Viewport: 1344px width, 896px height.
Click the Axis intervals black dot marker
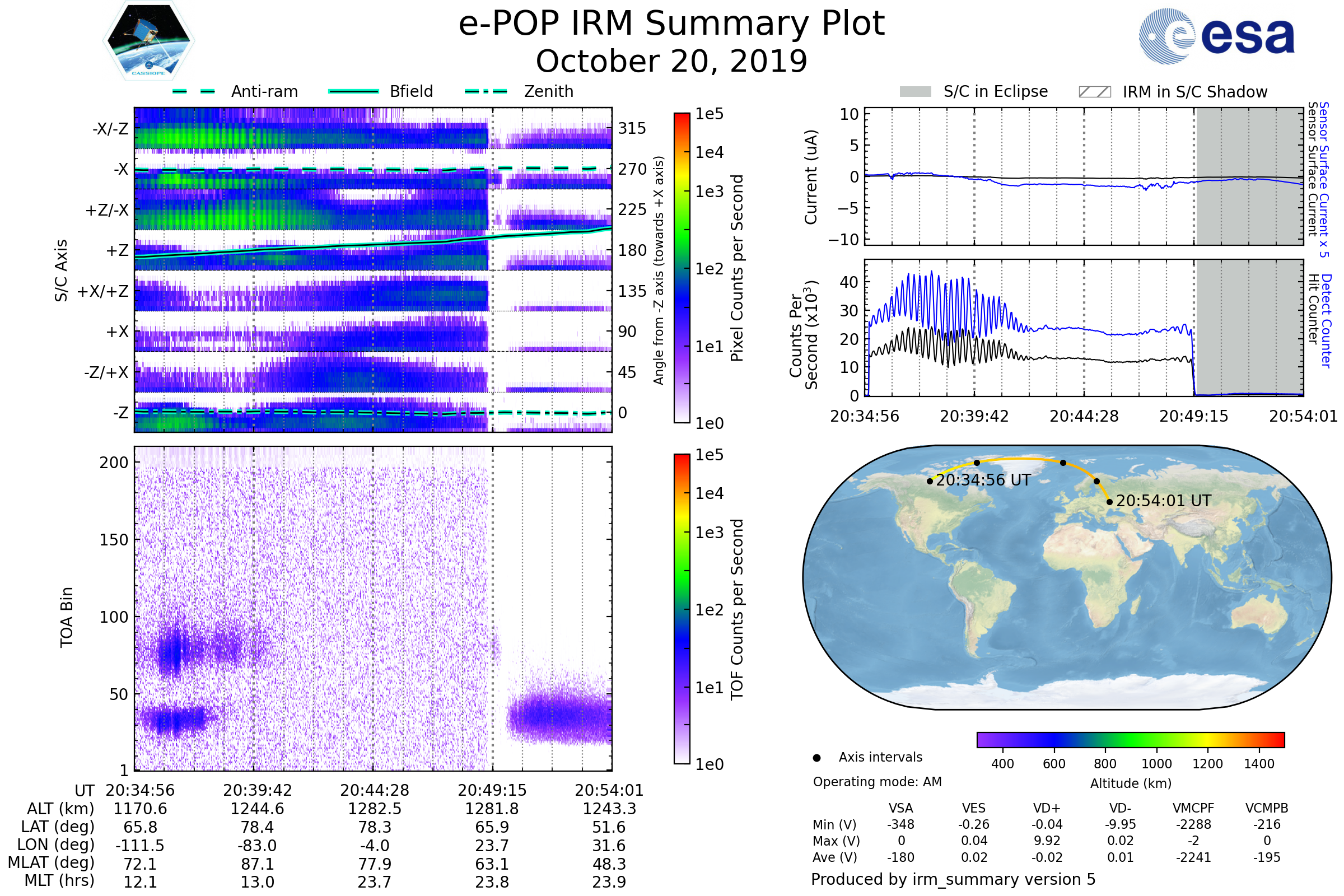coord(816,758)
